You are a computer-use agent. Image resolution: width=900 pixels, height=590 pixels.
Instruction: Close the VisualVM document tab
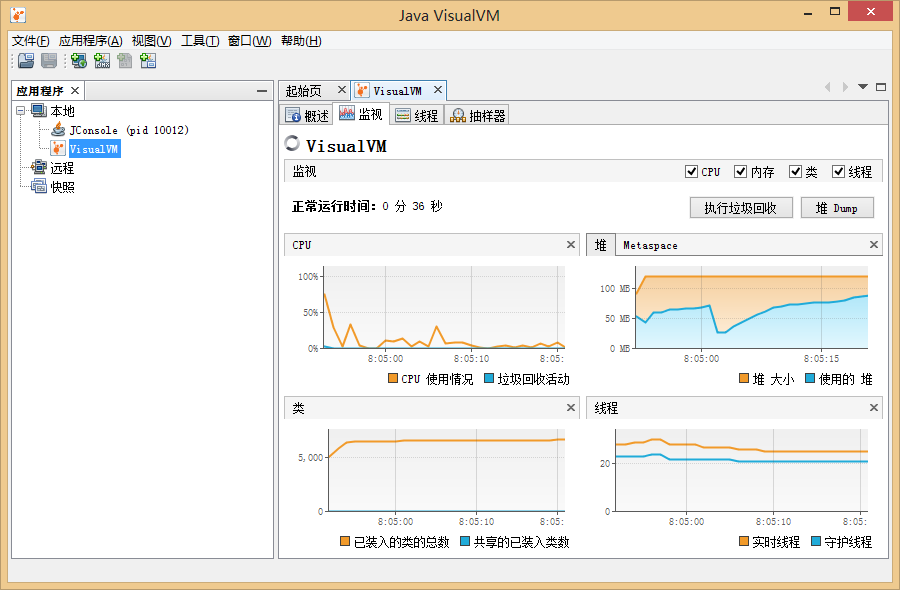[x=437, y=90]
